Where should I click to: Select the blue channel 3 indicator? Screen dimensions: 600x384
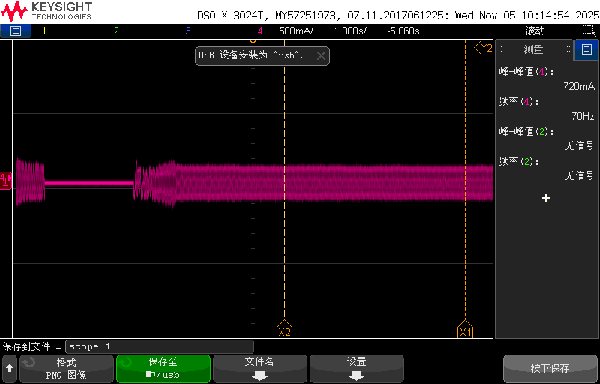tap(188, 31)
